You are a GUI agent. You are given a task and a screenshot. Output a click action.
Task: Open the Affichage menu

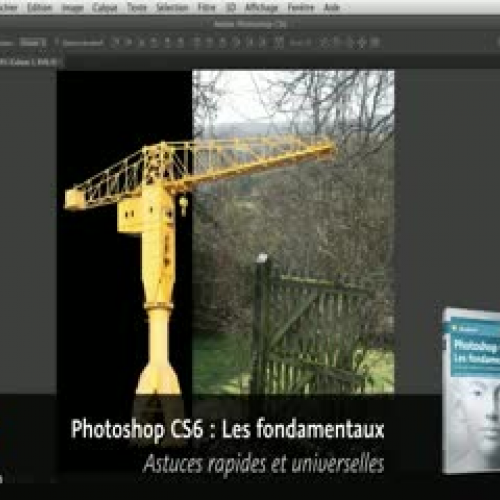(x=262, y=7)
